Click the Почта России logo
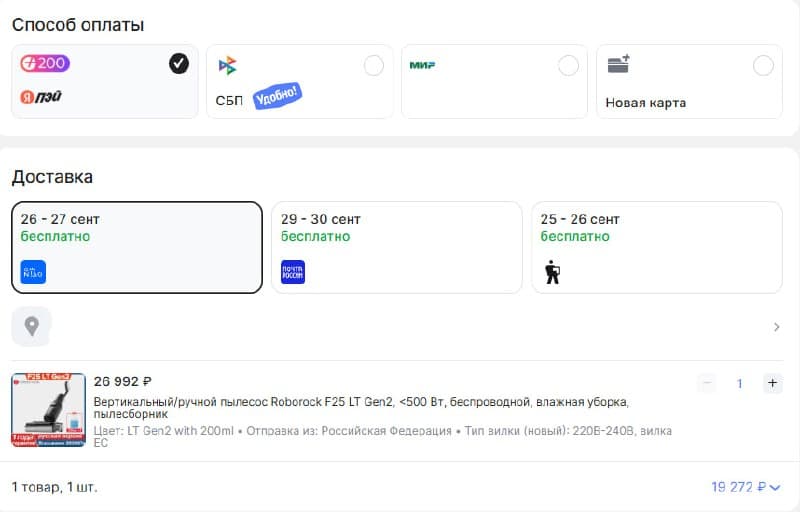The image size is (800, 512). tap(293, 272)
